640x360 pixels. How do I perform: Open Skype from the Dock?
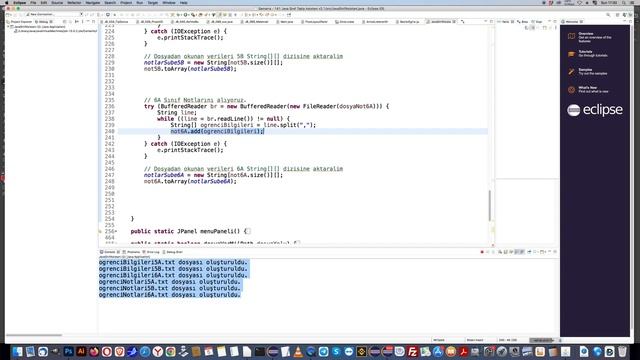pyautogui.click(x=336, y=351)
